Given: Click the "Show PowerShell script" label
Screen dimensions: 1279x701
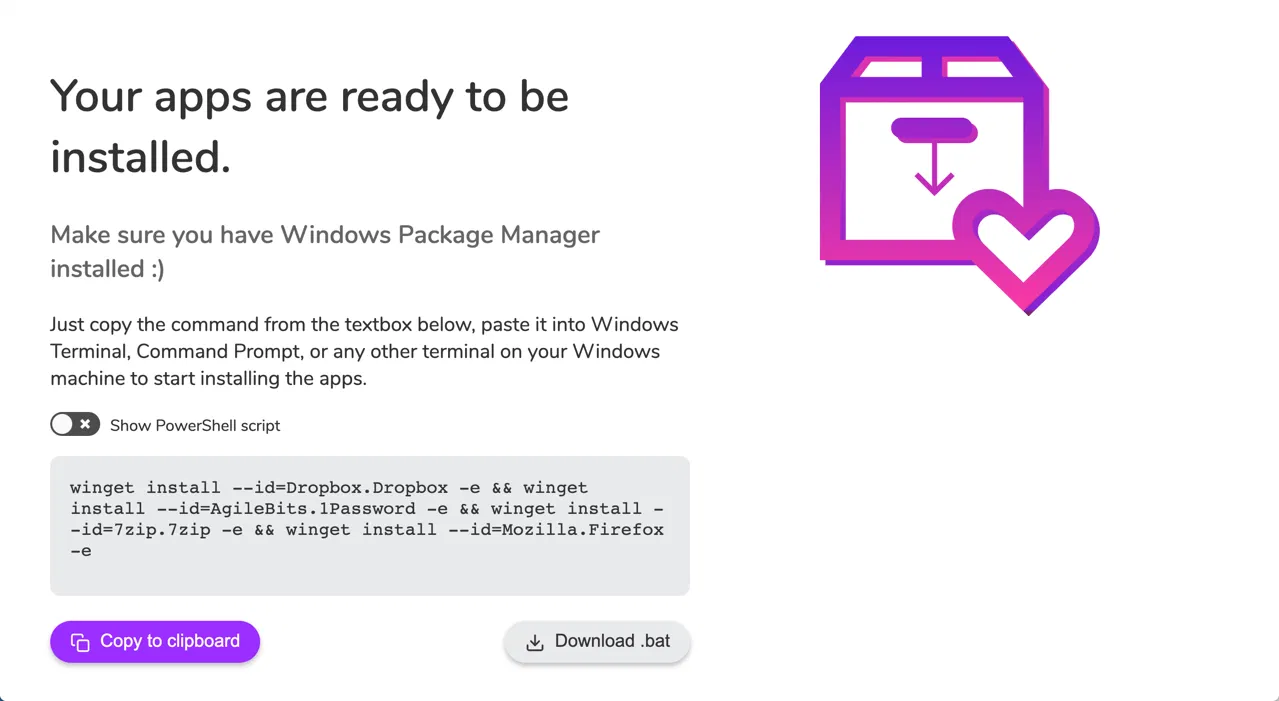Looking at the screenshot, I should tap(195, 425).
